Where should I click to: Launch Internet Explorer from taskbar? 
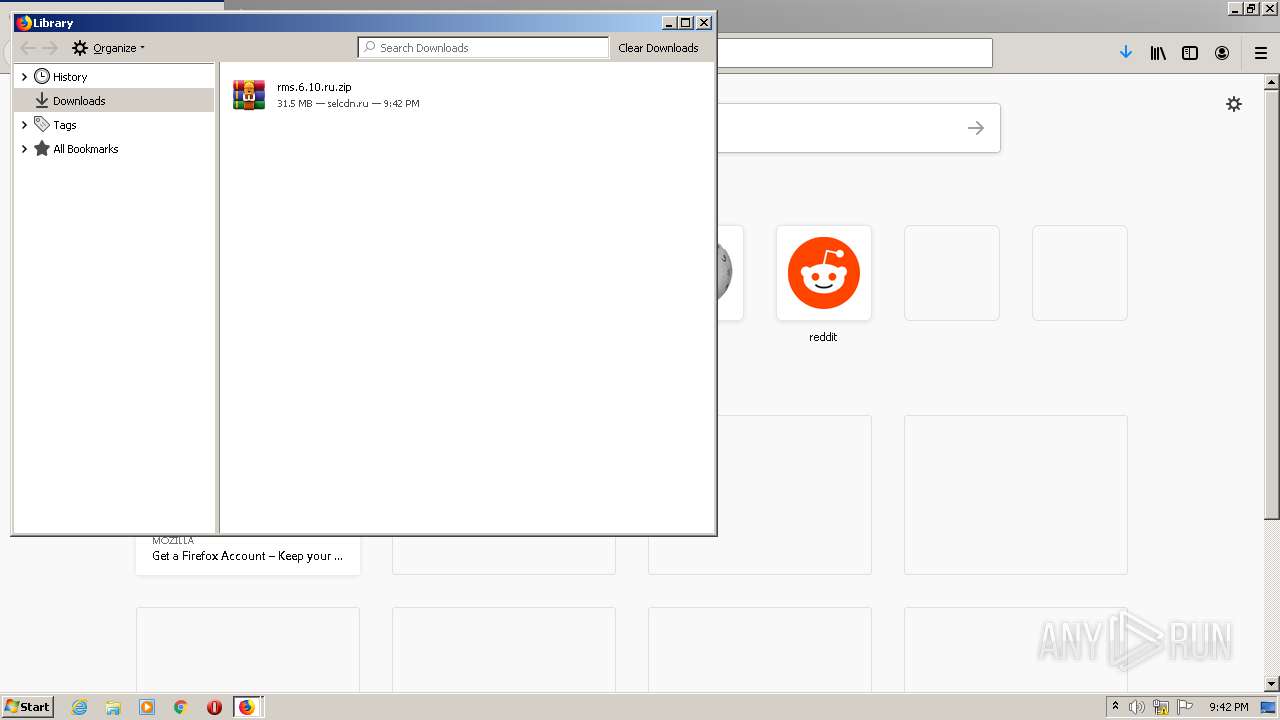tap(80, 707)
